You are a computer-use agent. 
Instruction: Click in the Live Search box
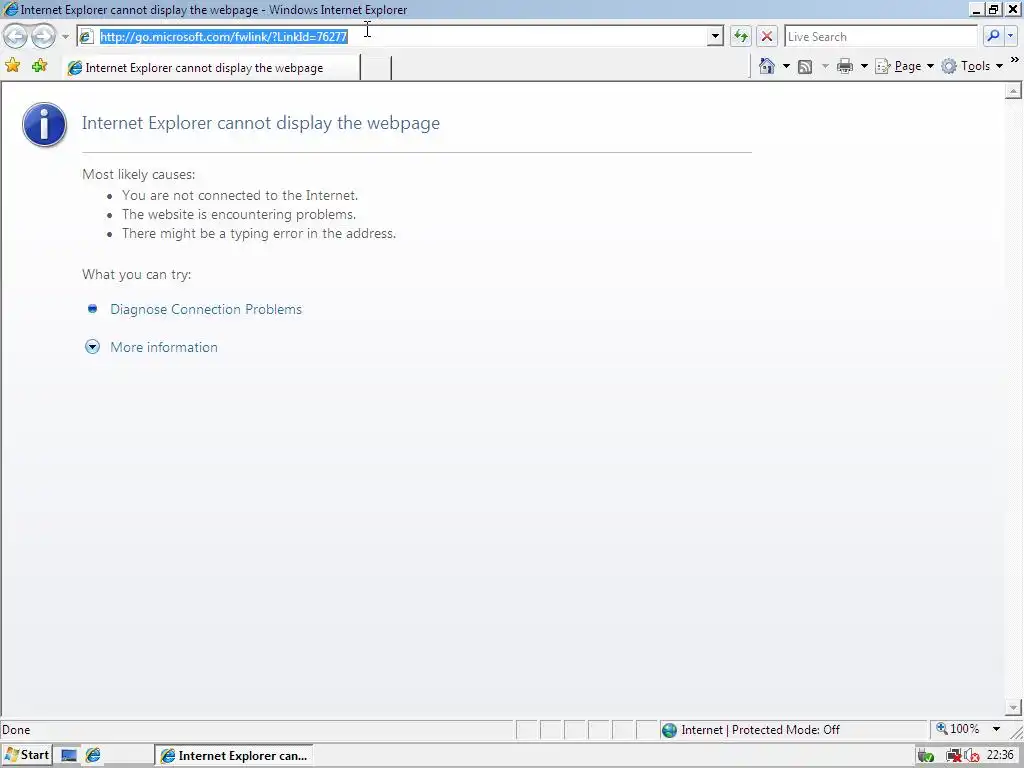pos(880,37)
